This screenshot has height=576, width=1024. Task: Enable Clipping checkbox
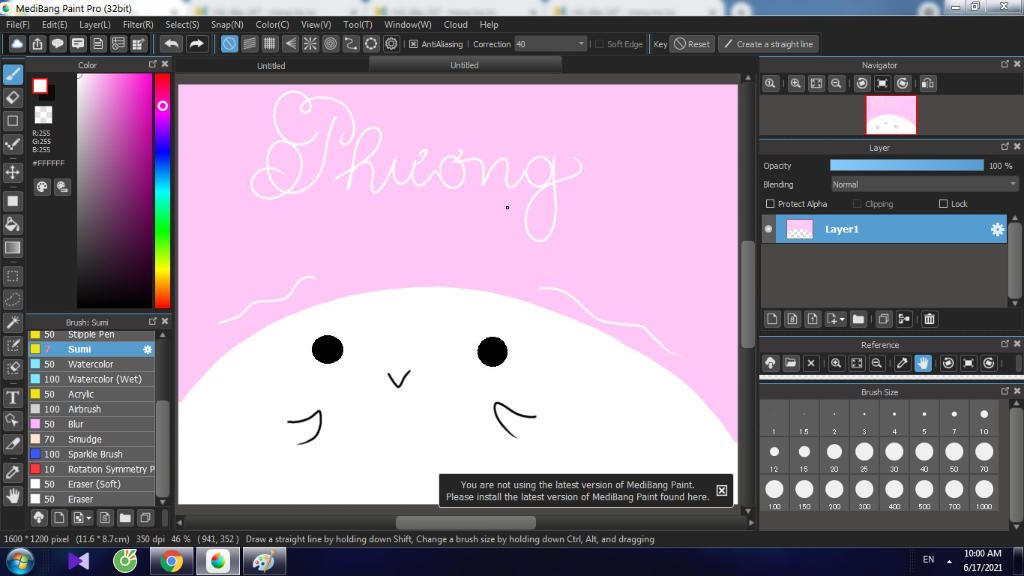(x=857, y=204)
